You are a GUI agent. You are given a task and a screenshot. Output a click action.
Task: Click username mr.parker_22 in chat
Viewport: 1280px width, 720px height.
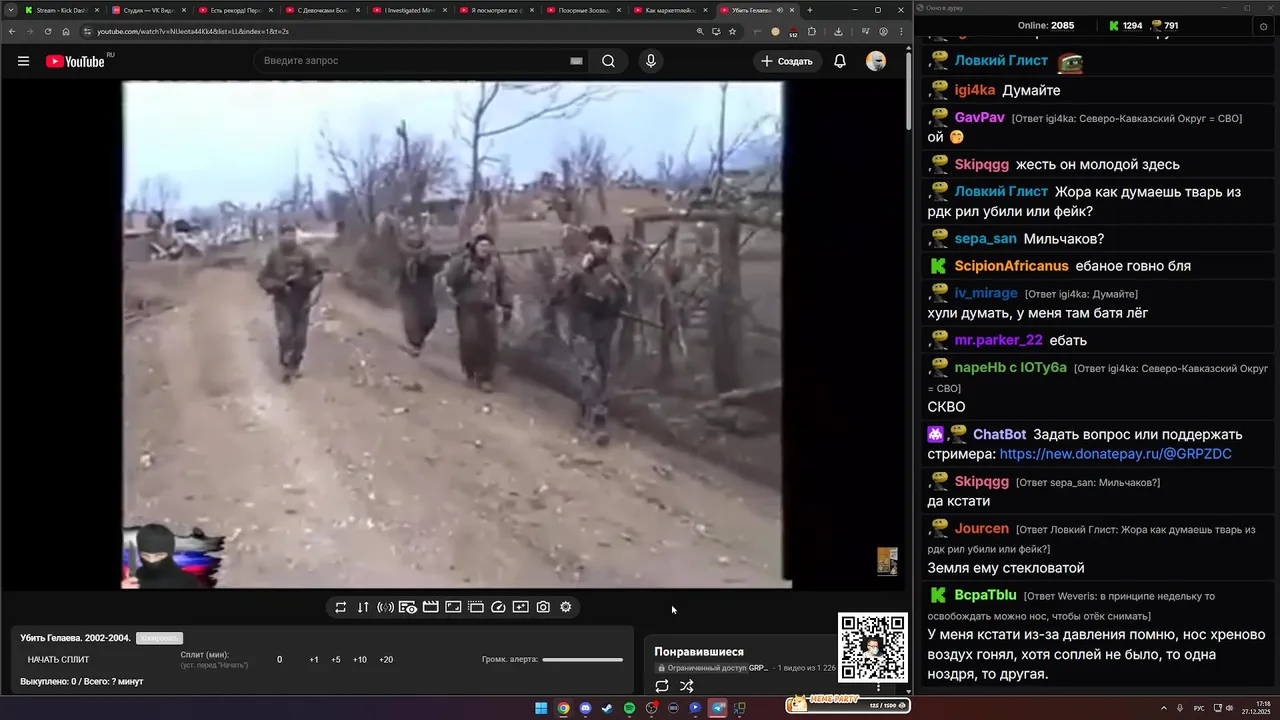(x=998, y=340)
